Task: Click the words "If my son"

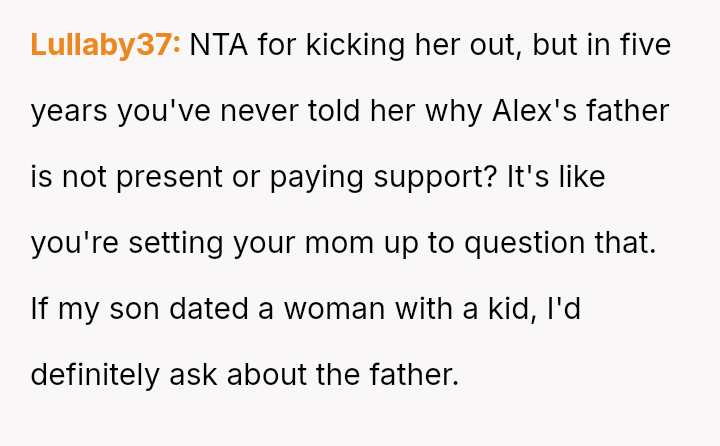Action: point(83,310)
